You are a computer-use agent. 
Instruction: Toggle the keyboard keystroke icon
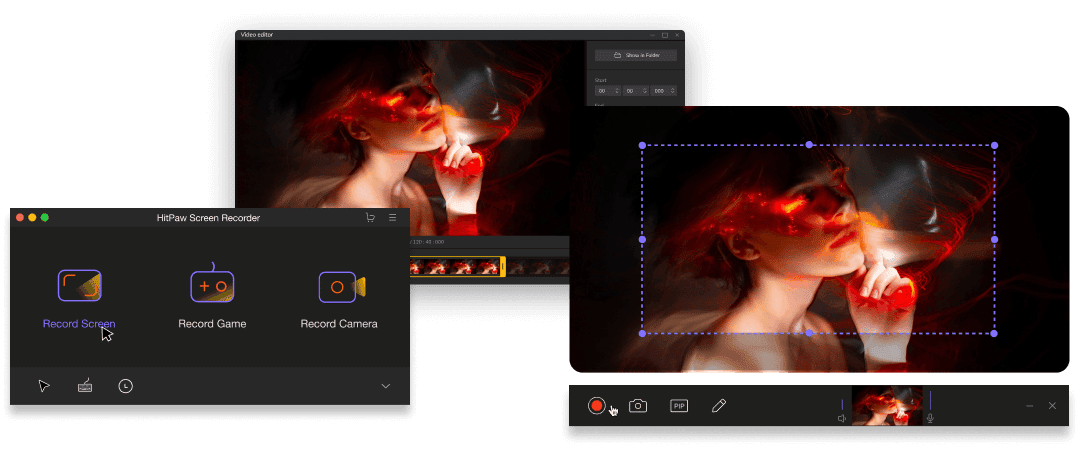[85, 386]
